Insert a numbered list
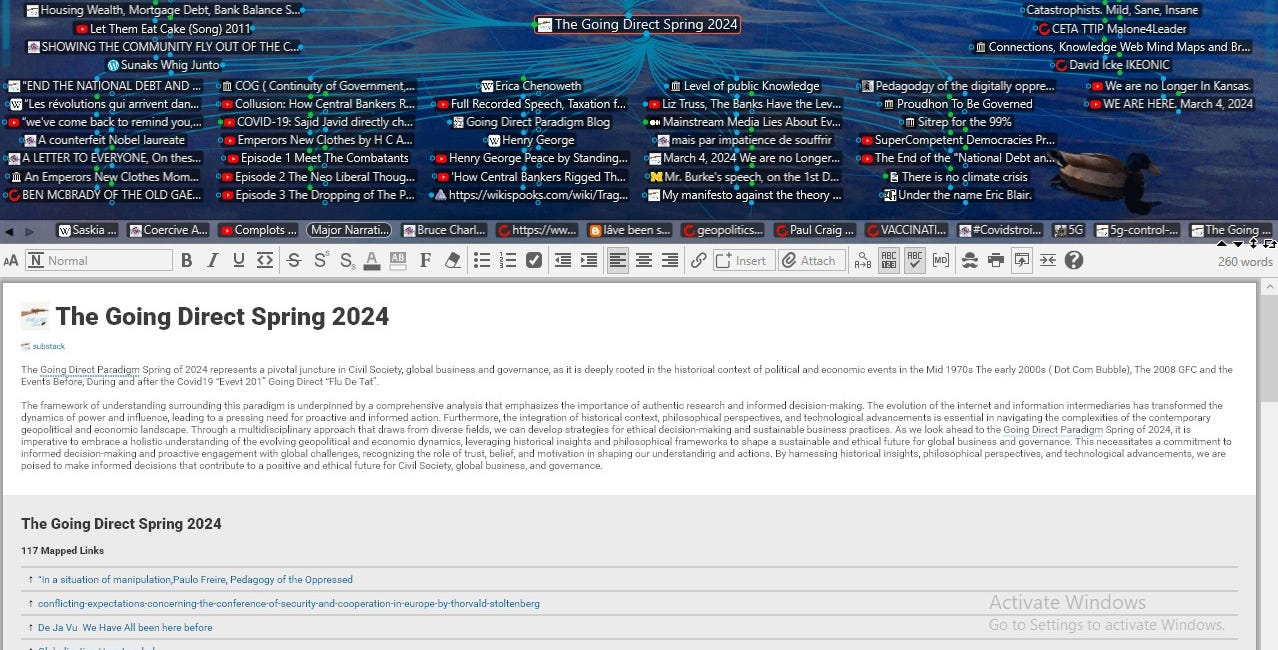Screen dimensions: 1278x650 pos(508,260)
